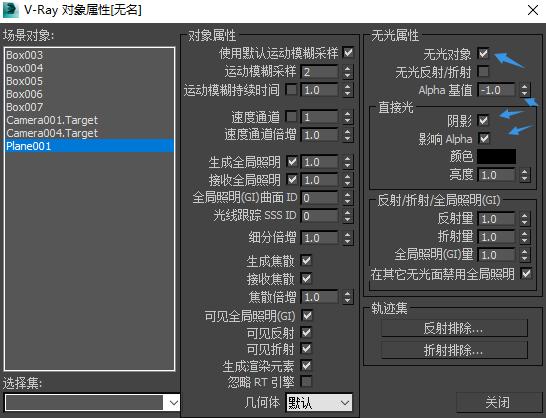Viewport: 546px width, 418px height.
Task: Toggle 生成焦散 checkbox
Action: [x=306, y=261]
